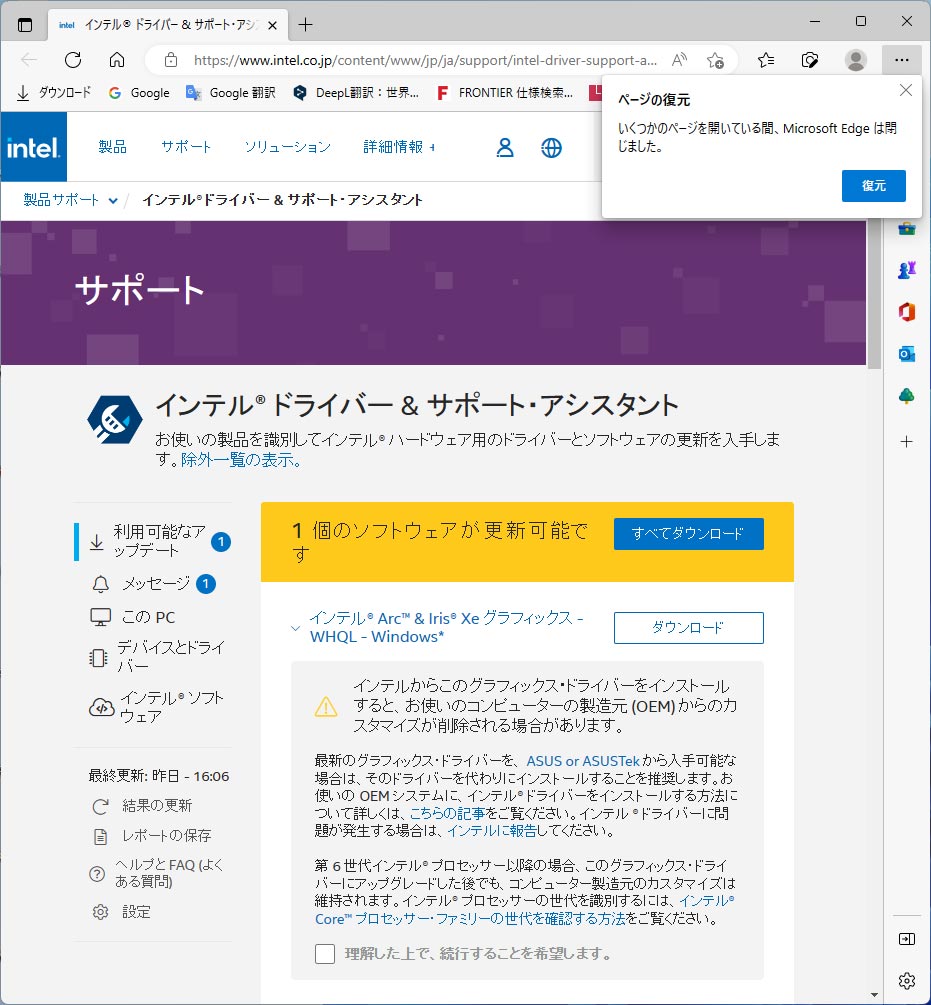
Task: Click the Core プロセッサー・ファミリー generation link
Action: [524, 909]
